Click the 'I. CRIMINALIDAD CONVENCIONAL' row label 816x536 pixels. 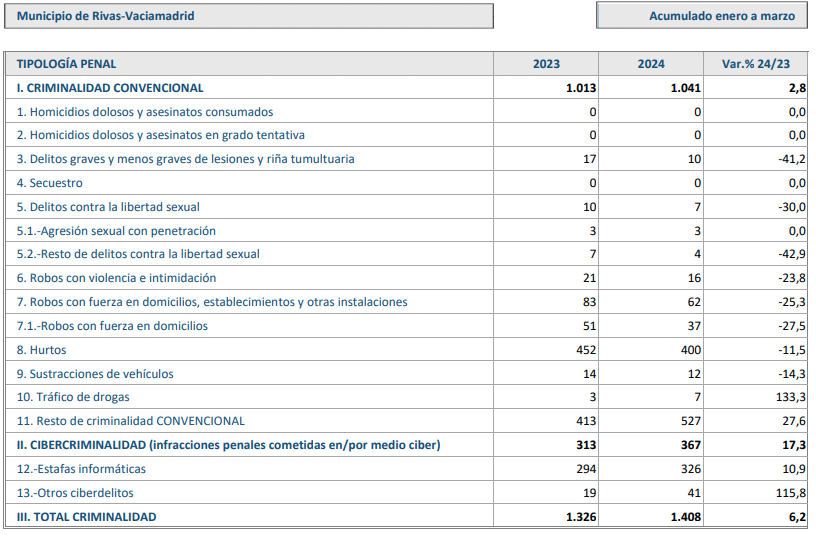110,88
